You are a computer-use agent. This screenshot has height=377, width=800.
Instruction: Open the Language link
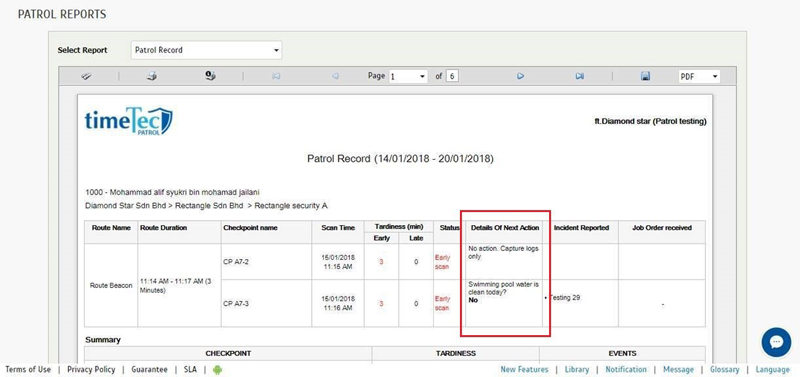coord(772,369)
